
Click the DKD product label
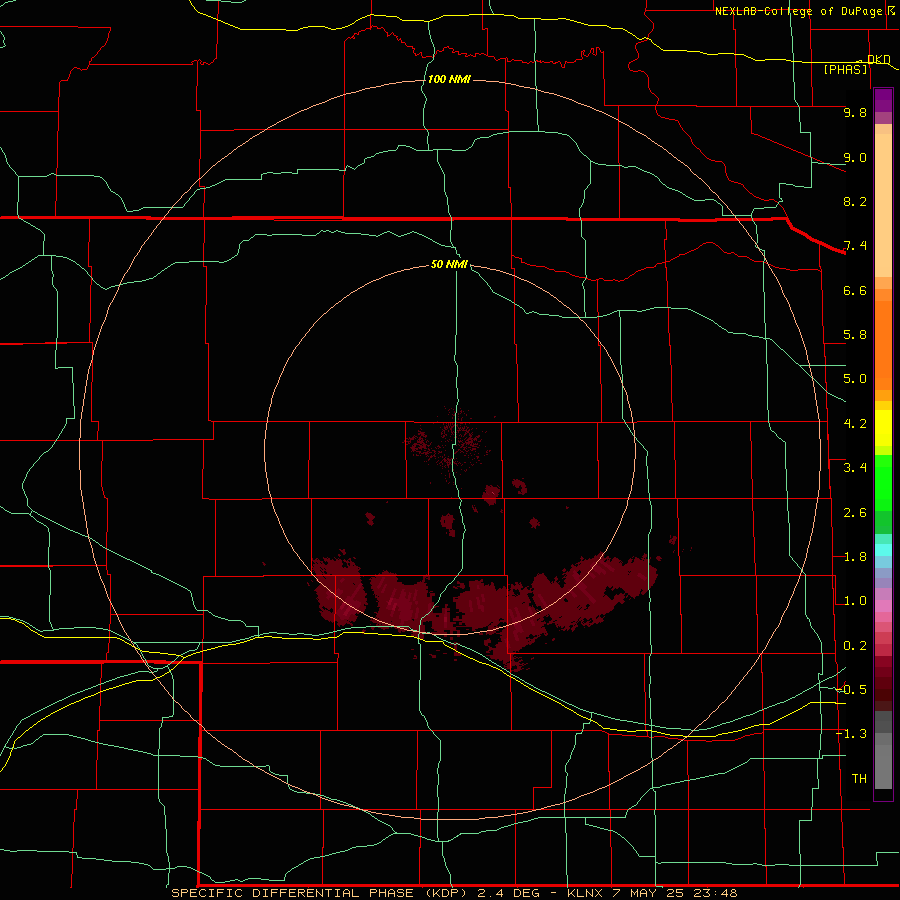879,59
